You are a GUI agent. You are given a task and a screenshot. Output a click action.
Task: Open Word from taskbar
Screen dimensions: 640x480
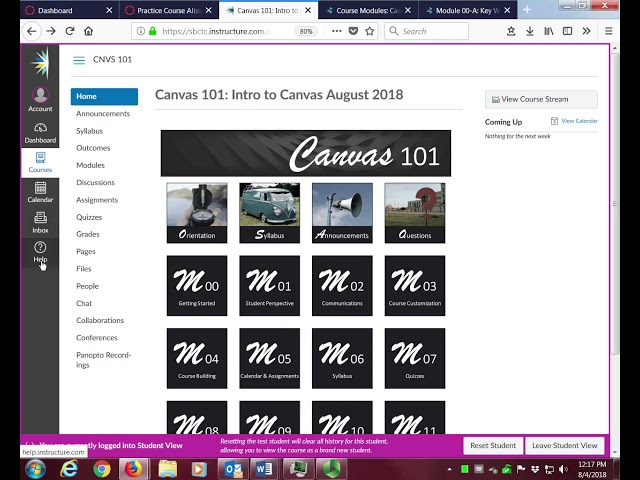tap(264, 469)
